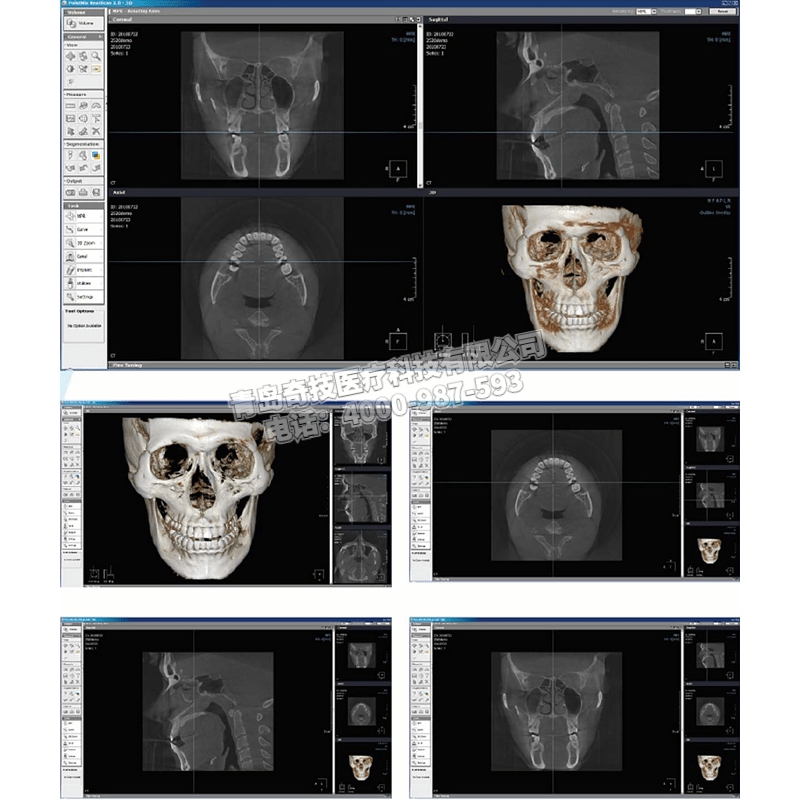Open the Canal task
Screen dimensions: 800x800
[83, 257]
